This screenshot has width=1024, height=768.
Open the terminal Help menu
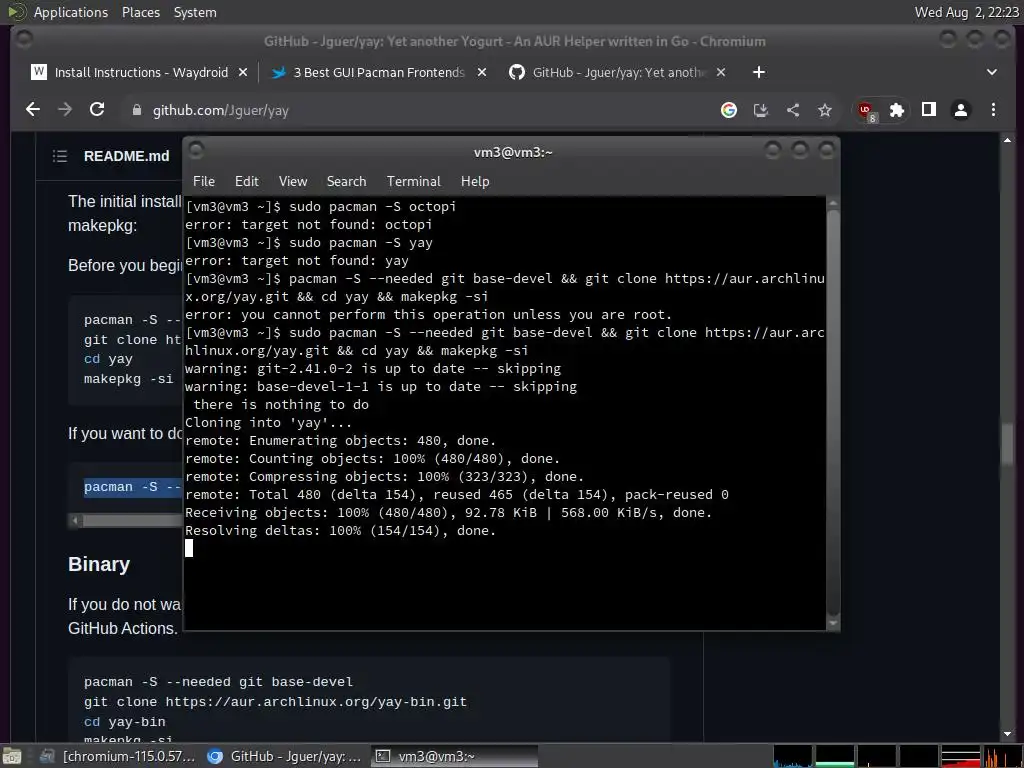(x=475, y=181)
